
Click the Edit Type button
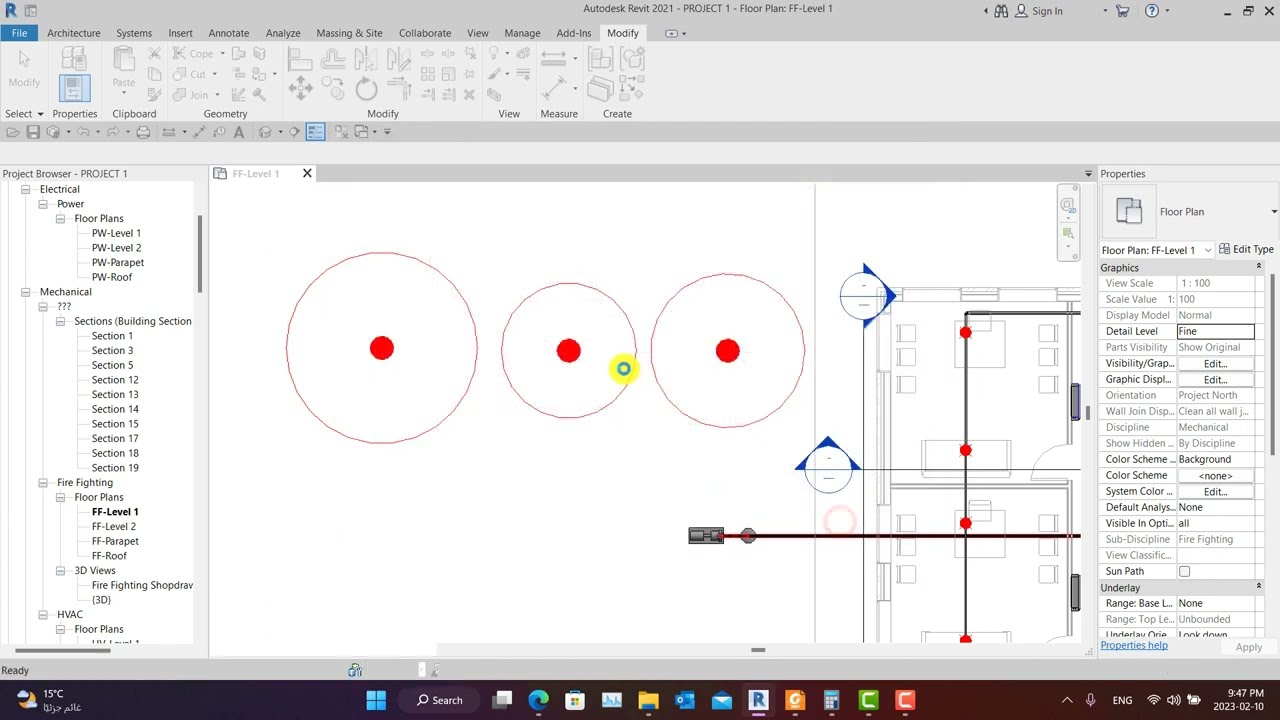pos(1246,249)
